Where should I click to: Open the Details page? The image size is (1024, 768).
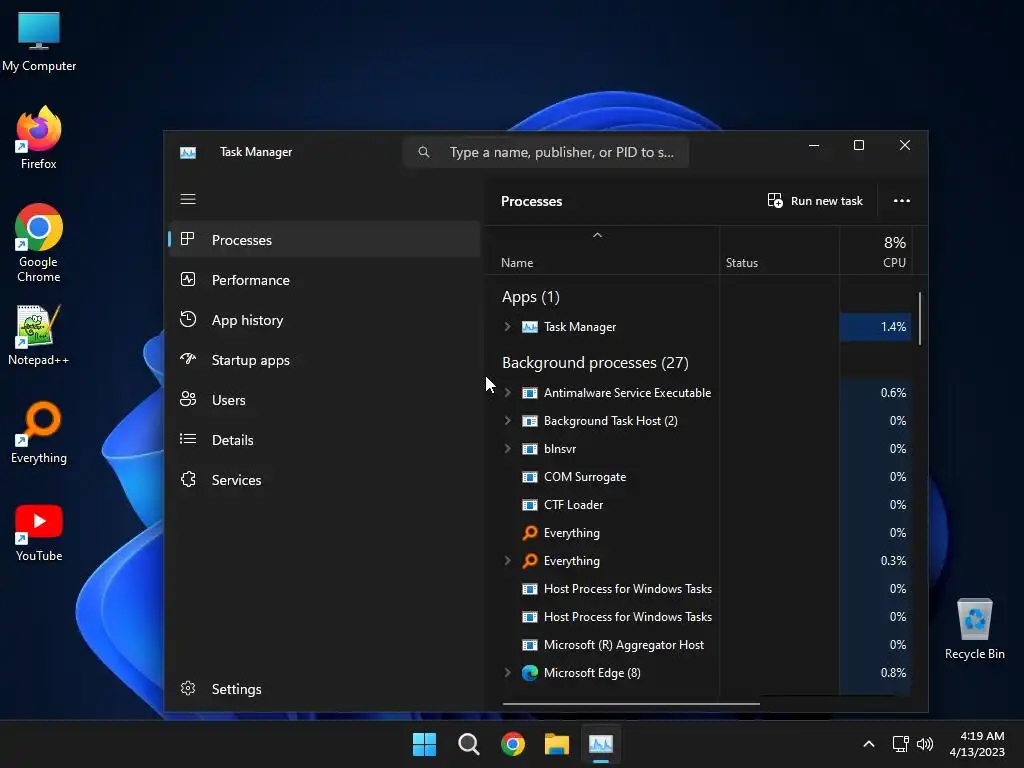(325, 440)
